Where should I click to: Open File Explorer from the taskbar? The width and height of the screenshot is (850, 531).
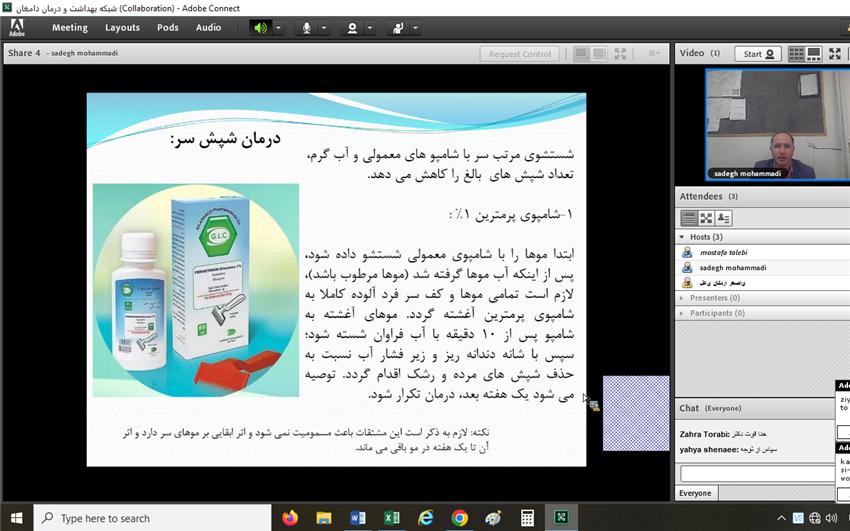(324, 518)
